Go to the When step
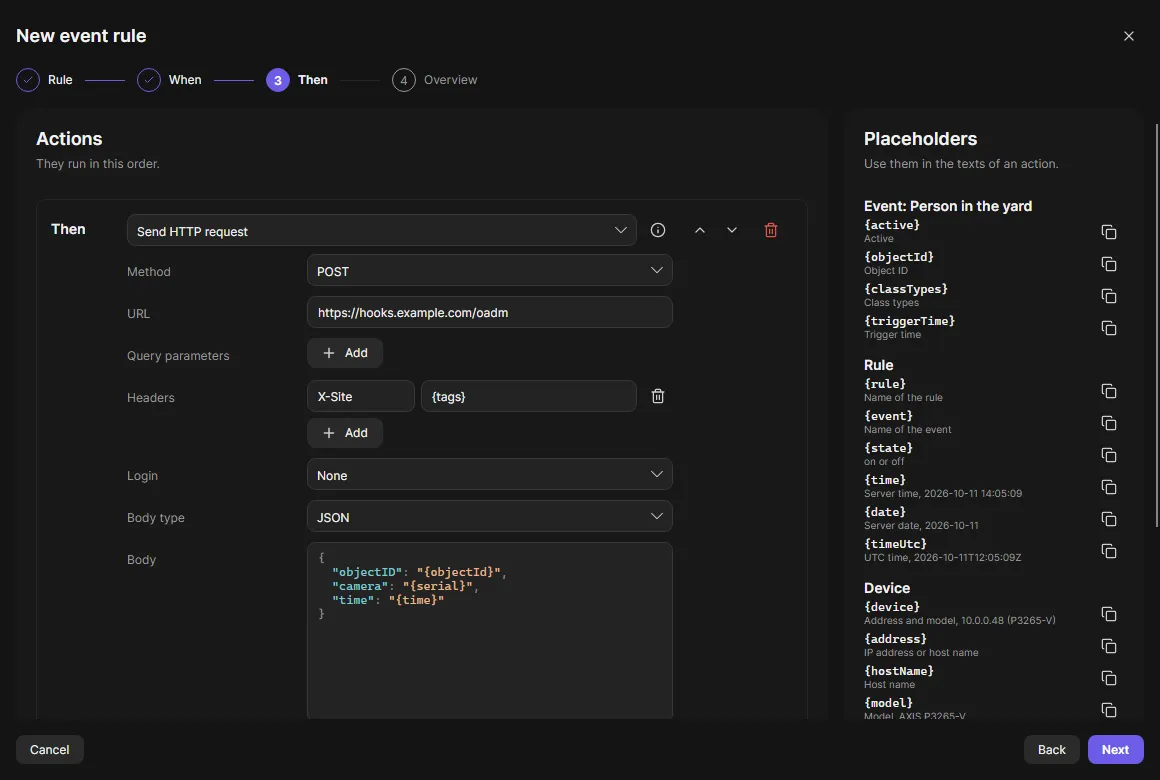This screenshot has height=780, width=1160. [x=169, y=80]
